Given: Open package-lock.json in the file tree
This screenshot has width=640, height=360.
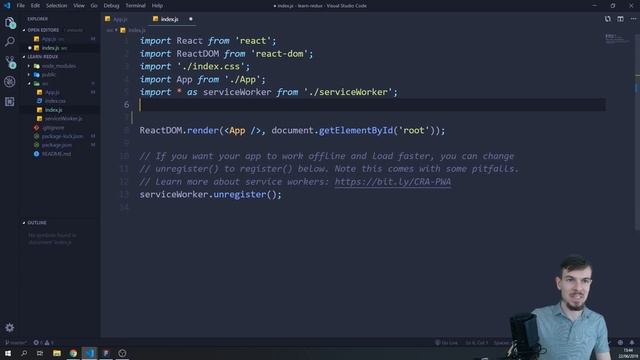Looking at the screenshot, I should tap(62, 136).
